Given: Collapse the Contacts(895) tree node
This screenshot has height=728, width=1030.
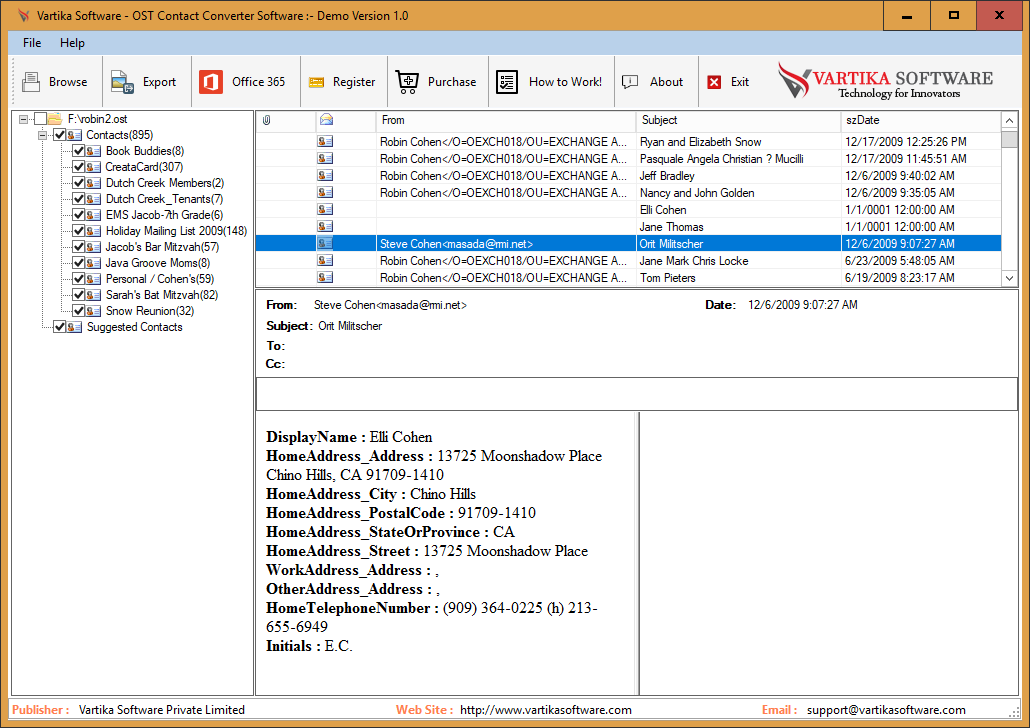Looking at the screenshot, I should tap(43, 135).
